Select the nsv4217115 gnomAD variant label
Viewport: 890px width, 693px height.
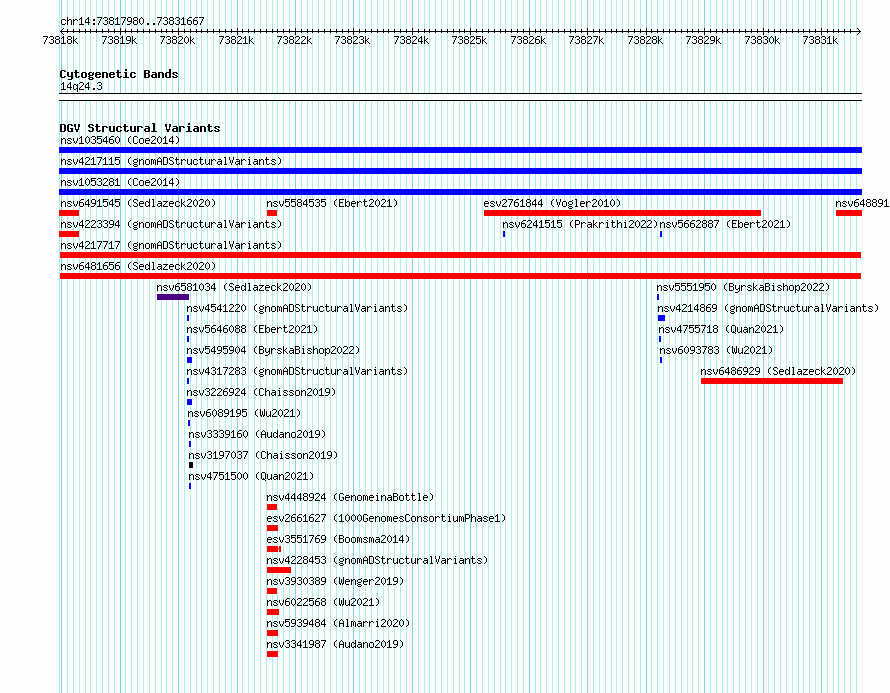click(171, 161)
